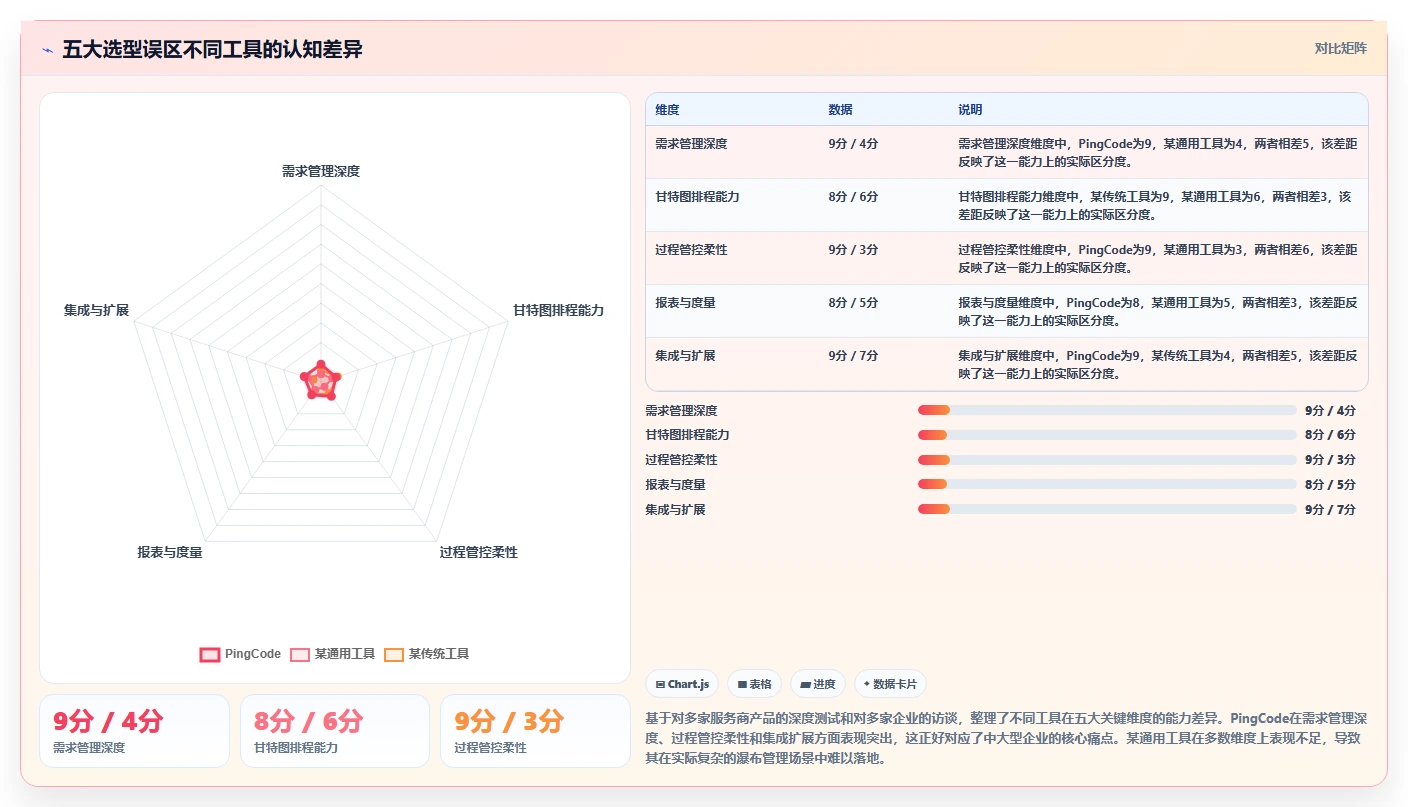The height and width of the screenshot is (807, 1408).
Task: Click the 甘特图排程能力 progress bar
Action: (x=1107, y=435)
